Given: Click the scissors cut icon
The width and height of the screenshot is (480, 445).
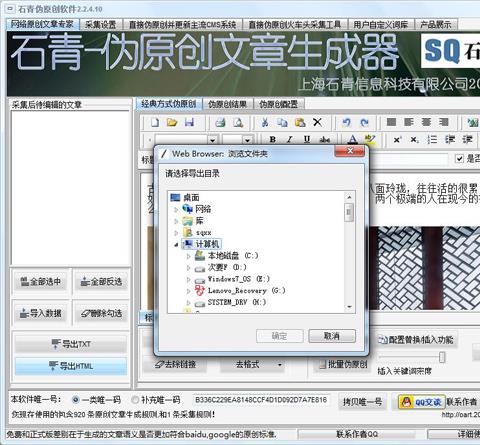Looking at the screenshot, I should click(265, 122).
